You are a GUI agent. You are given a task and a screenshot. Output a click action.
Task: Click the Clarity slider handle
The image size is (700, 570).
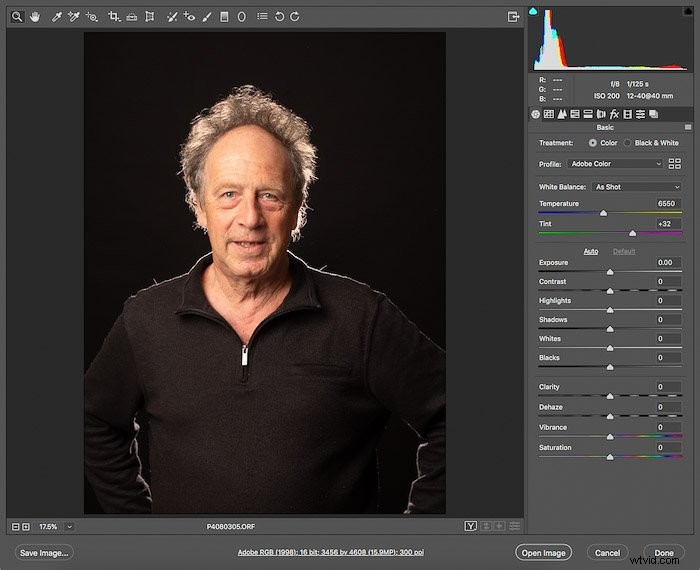[x=610, y=396]
